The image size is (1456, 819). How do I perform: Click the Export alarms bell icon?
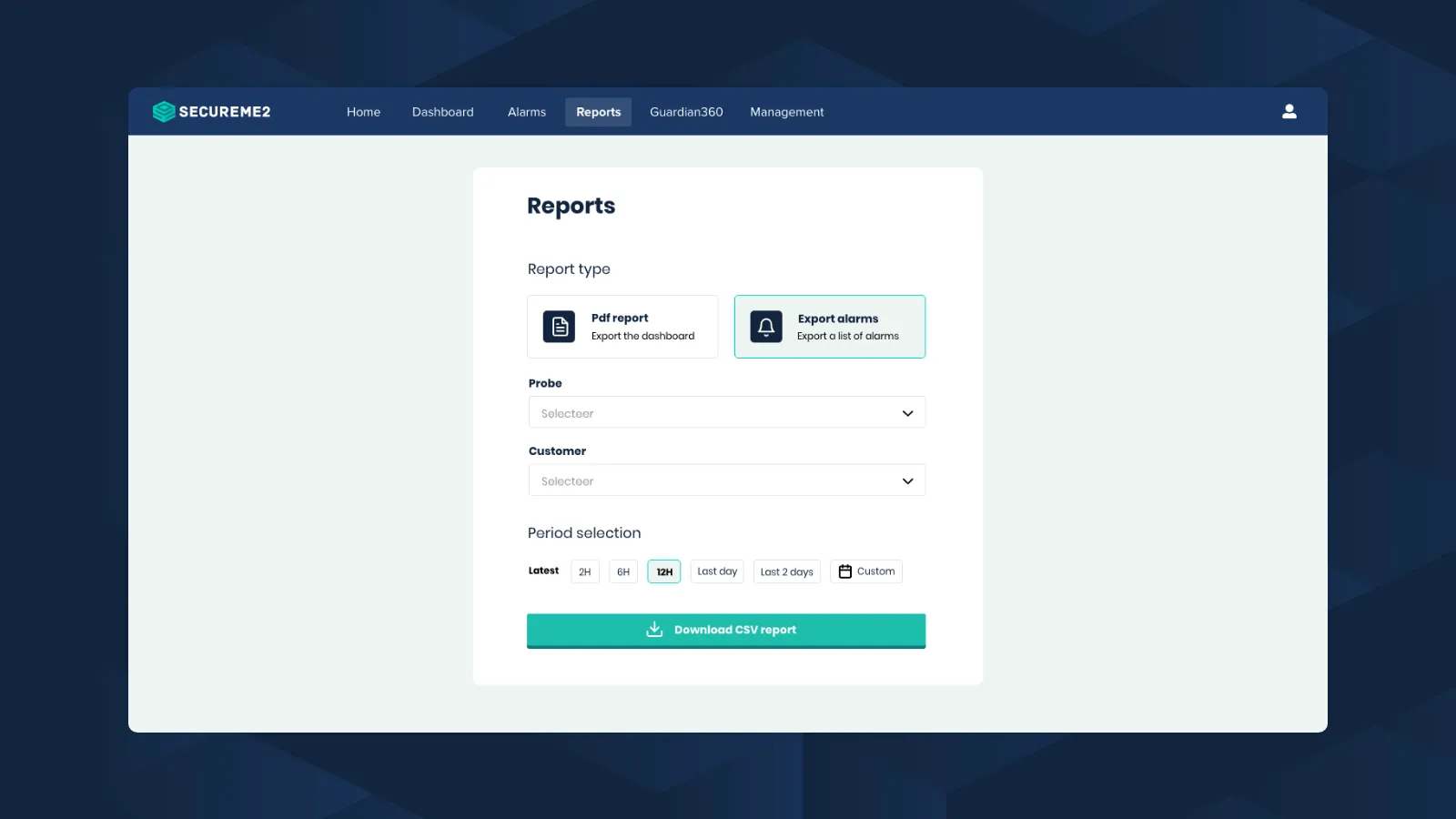(x=766, y=327)
